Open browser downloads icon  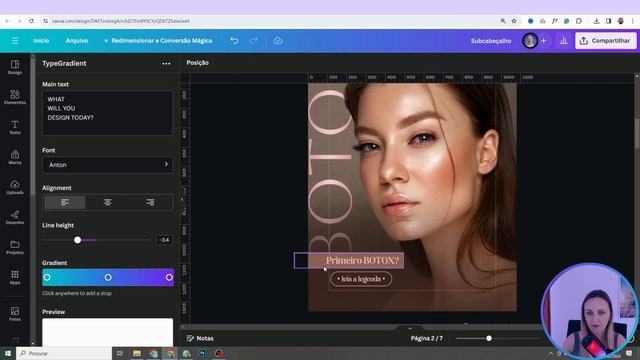596,21
